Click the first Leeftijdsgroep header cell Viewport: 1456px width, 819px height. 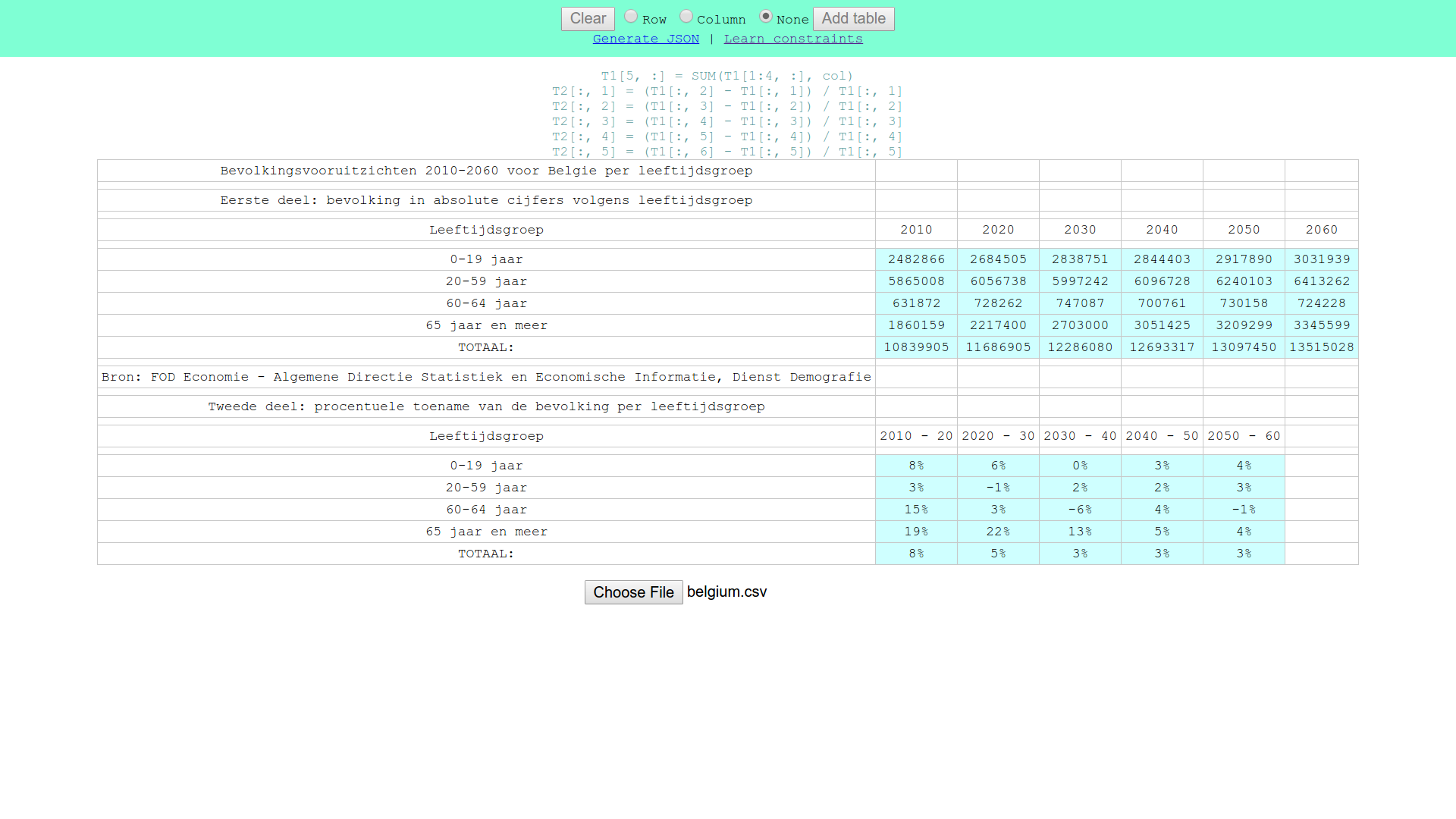(x=486, y=230)
